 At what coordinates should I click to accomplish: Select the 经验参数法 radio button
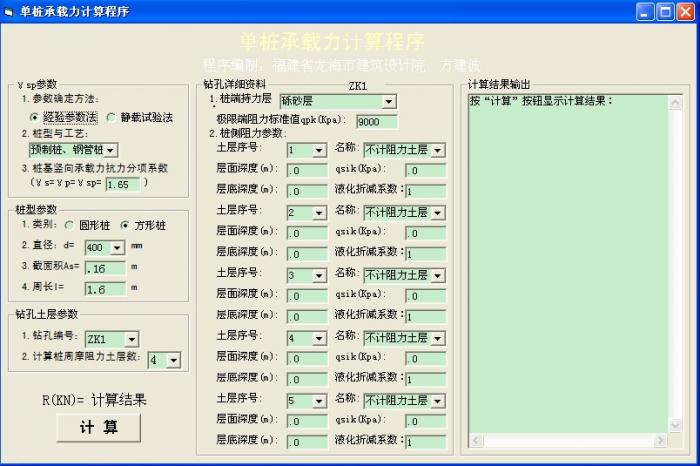(35, 118)
